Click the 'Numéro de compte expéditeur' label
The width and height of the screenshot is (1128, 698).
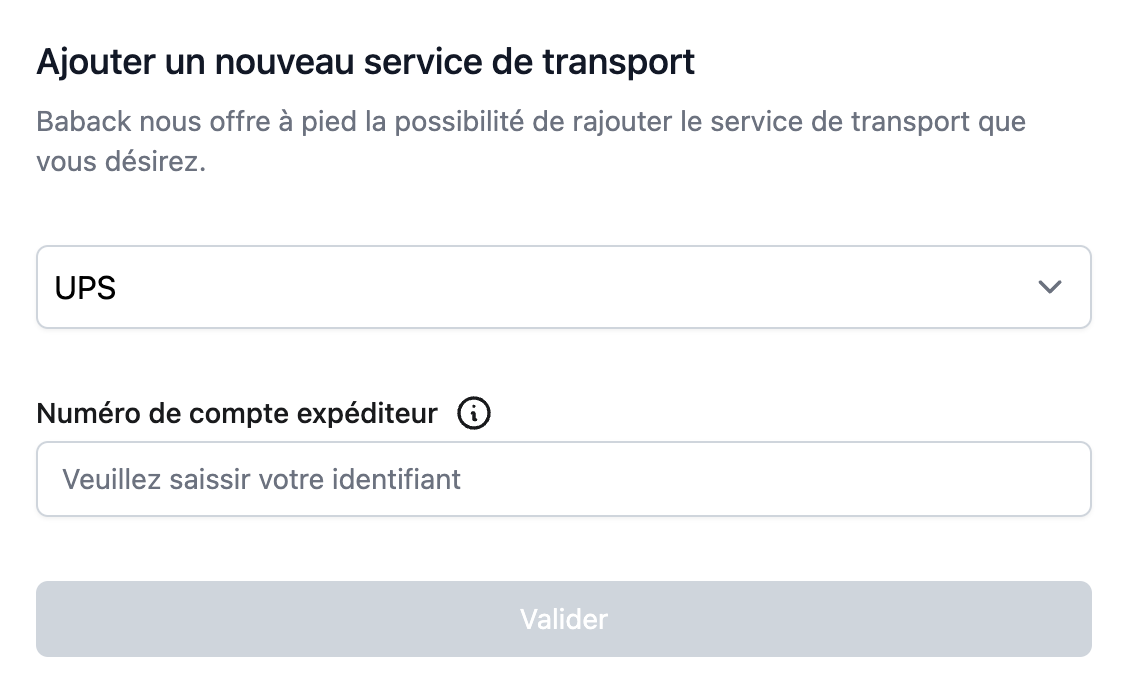click(237, 414)
